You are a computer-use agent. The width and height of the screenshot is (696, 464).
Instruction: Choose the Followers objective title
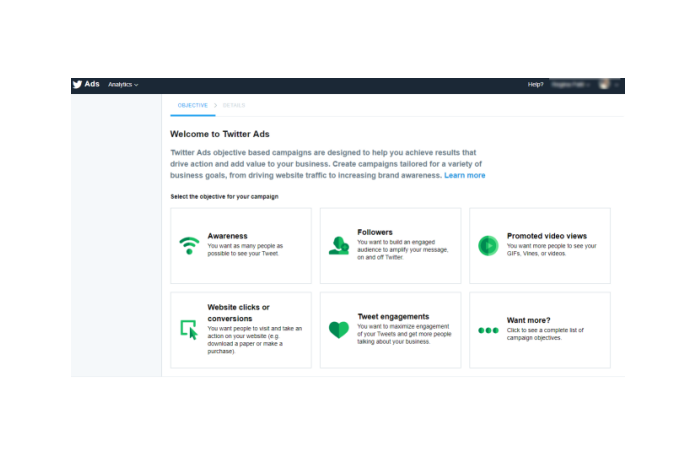pyautogui.click(x=375, y=232)
